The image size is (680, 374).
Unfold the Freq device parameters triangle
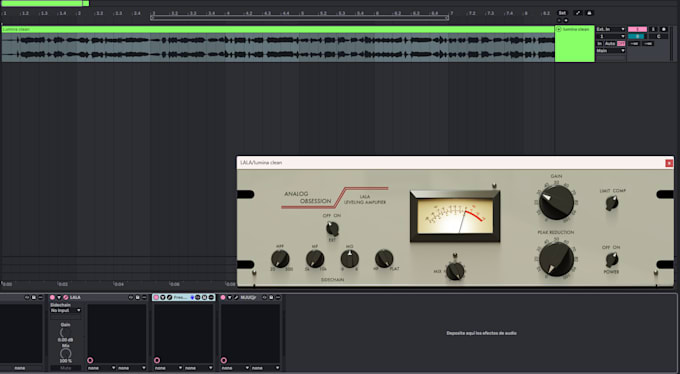point(163,297)
